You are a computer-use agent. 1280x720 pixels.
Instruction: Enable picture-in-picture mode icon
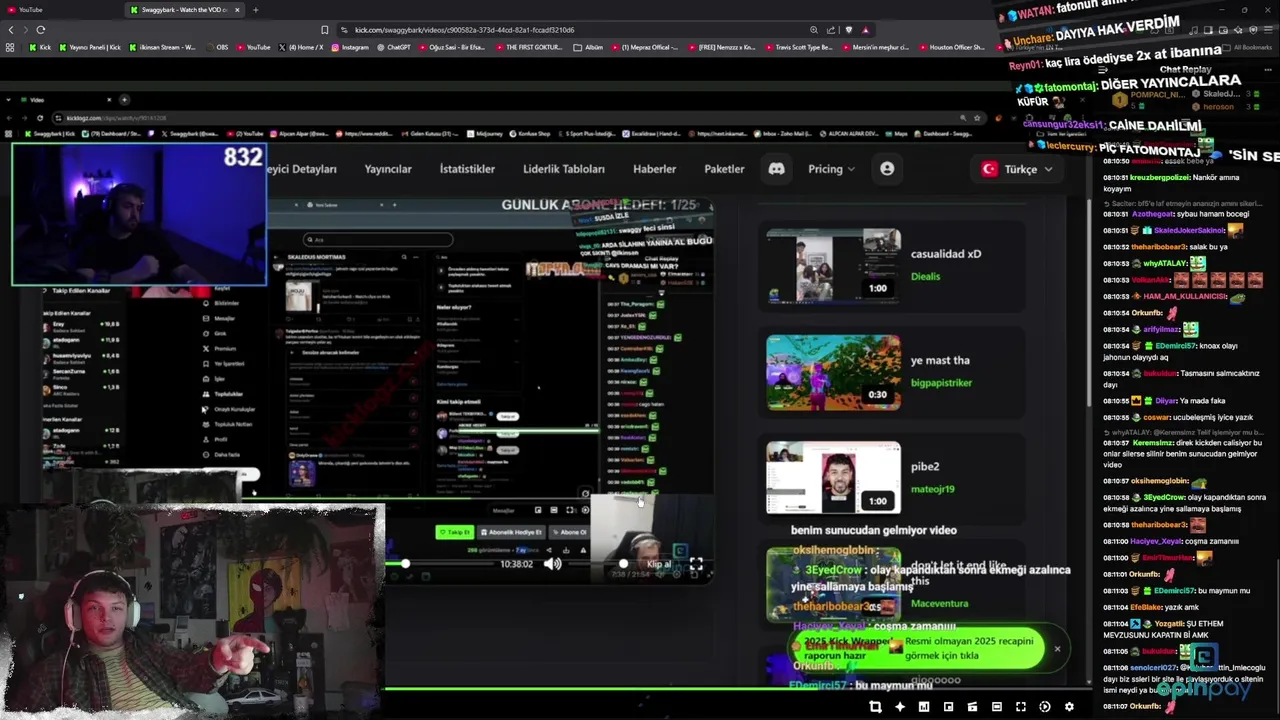[948, 707]
